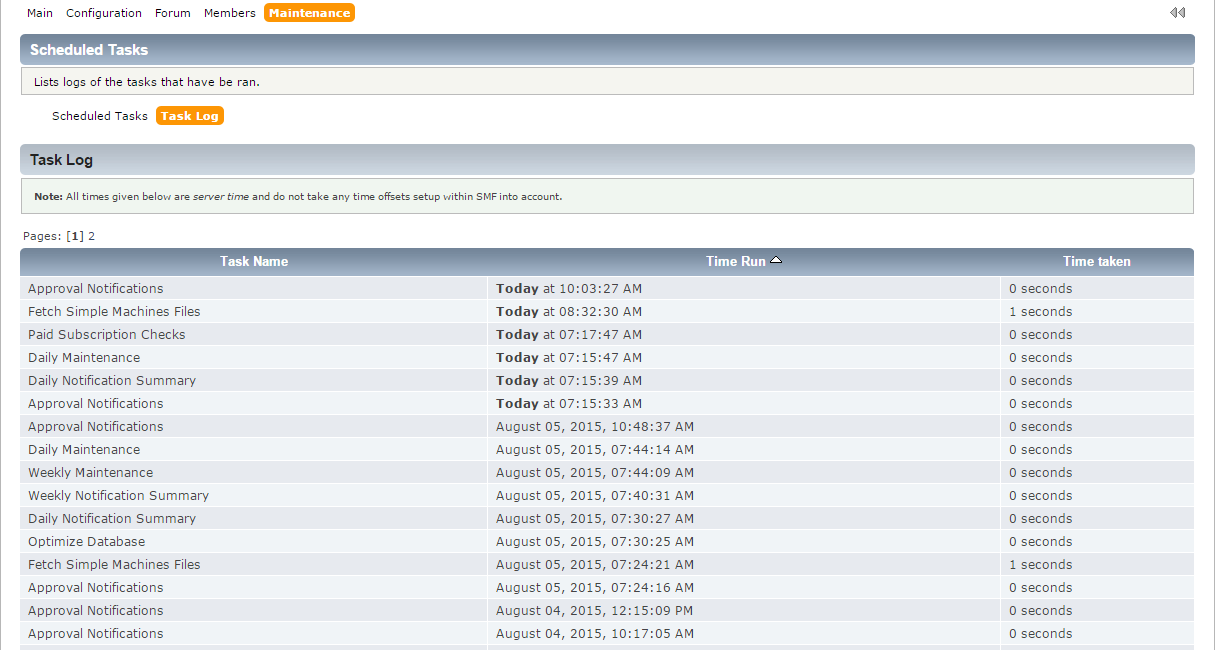Click the server time note text

[298, 196]
